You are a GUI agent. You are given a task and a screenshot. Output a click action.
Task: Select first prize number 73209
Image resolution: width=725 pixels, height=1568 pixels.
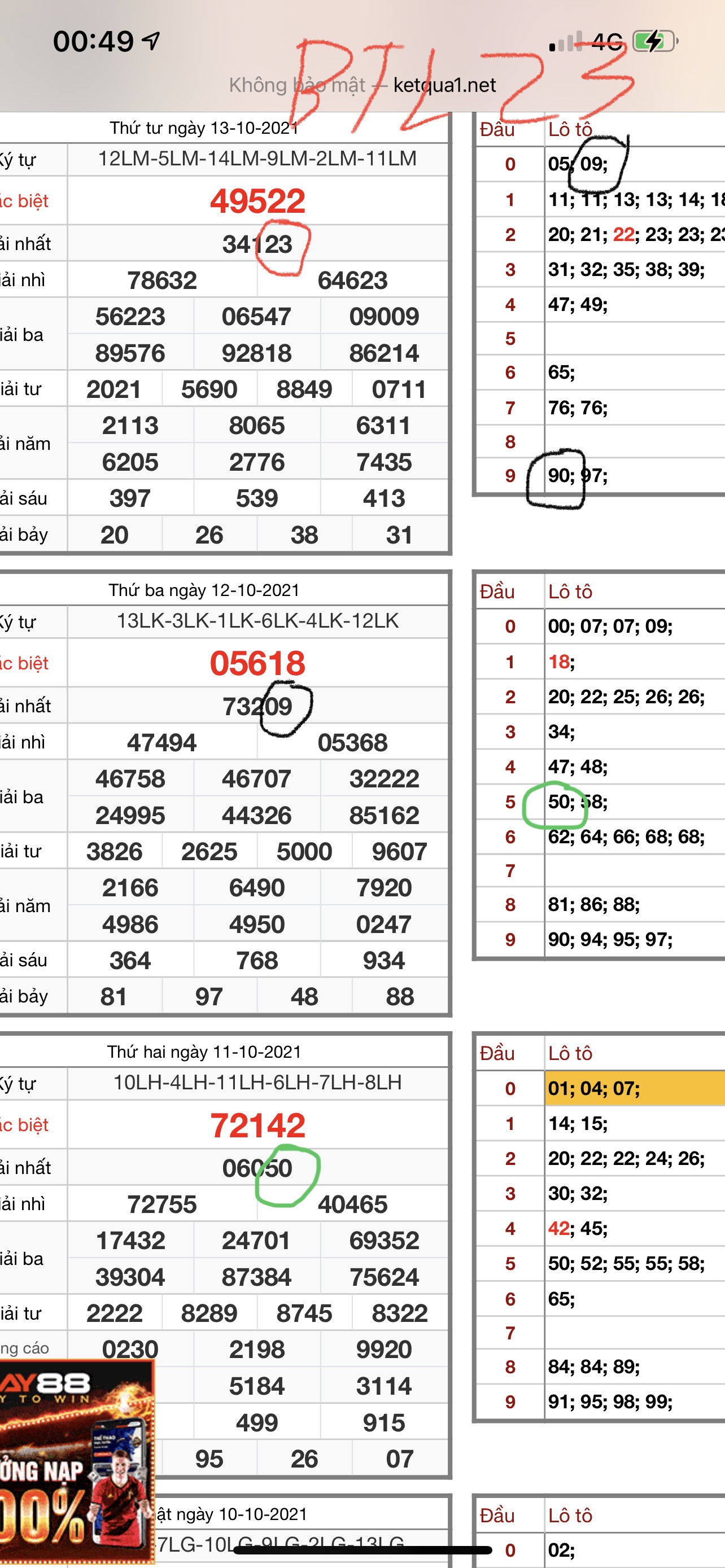(x=257, y=706)
